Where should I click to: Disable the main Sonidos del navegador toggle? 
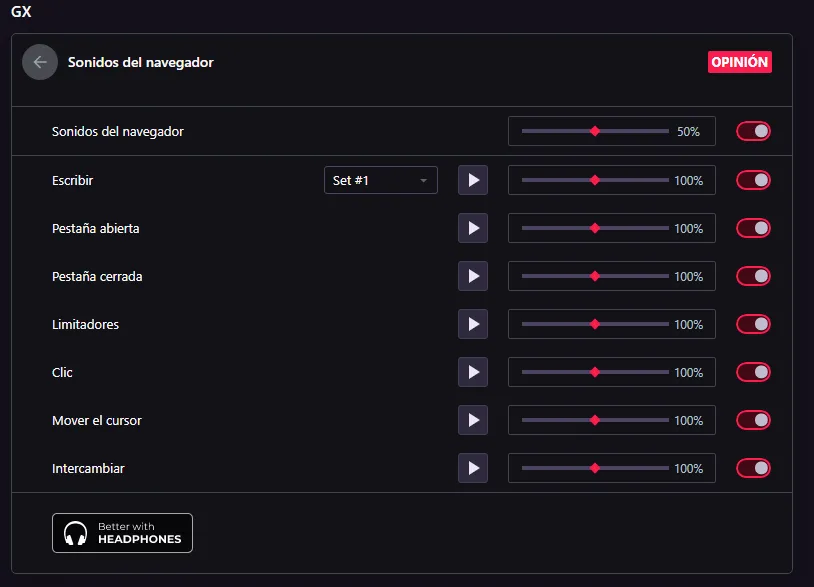[x=753, y=131]
